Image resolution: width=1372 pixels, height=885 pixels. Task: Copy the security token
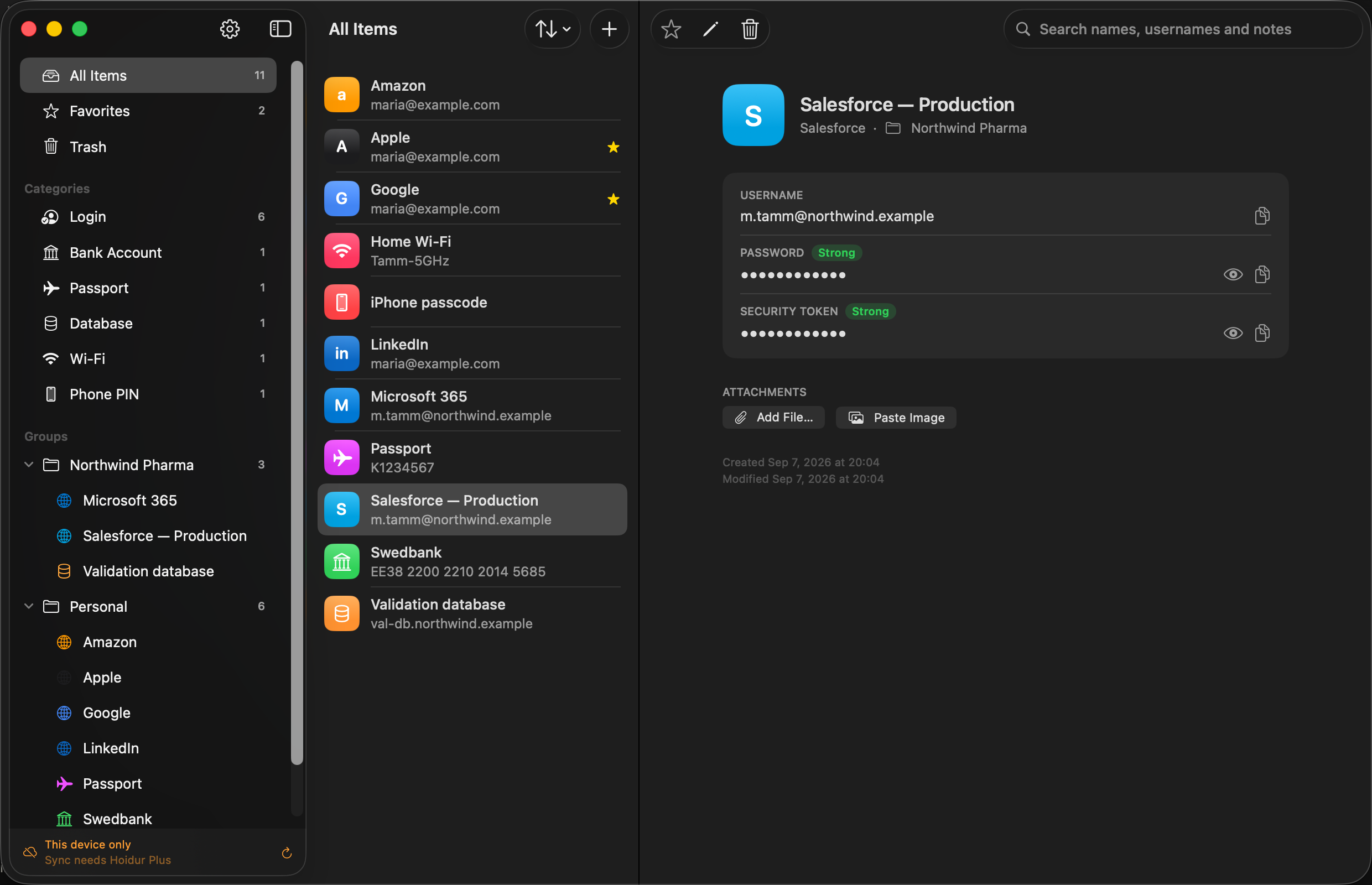(1262, 334)
